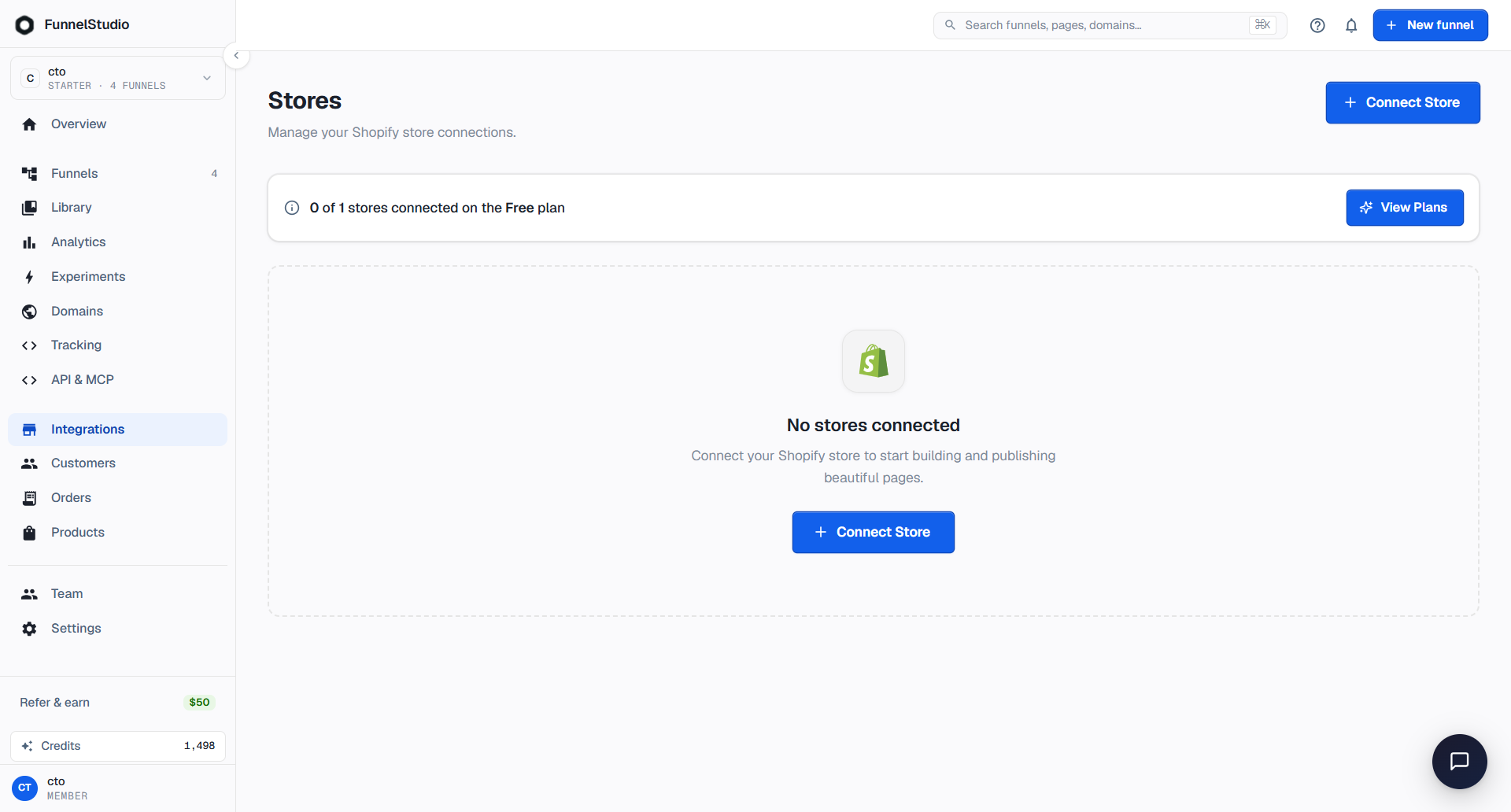Click the Tracking code brackets icon
The width and height of the screenshot is (1511, 812).
29,345
